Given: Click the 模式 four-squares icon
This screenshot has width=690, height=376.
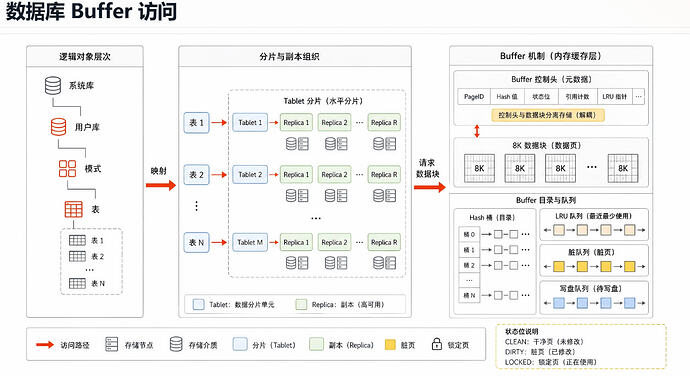Looking at the screenshot, I should click(67, 169).
